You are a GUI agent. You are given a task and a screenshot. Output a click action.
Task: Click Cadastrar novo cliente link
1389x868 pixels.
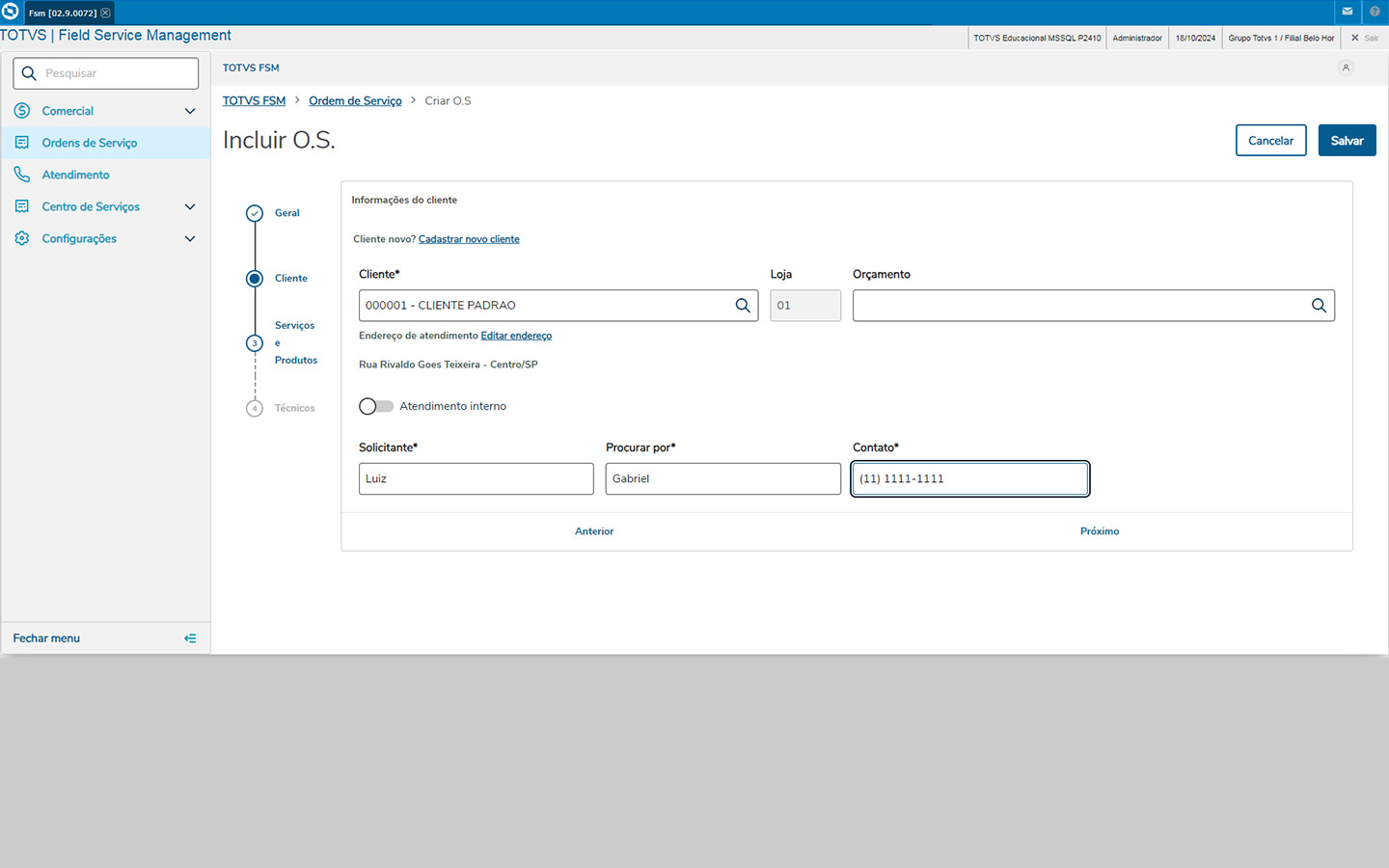(469, 239)
